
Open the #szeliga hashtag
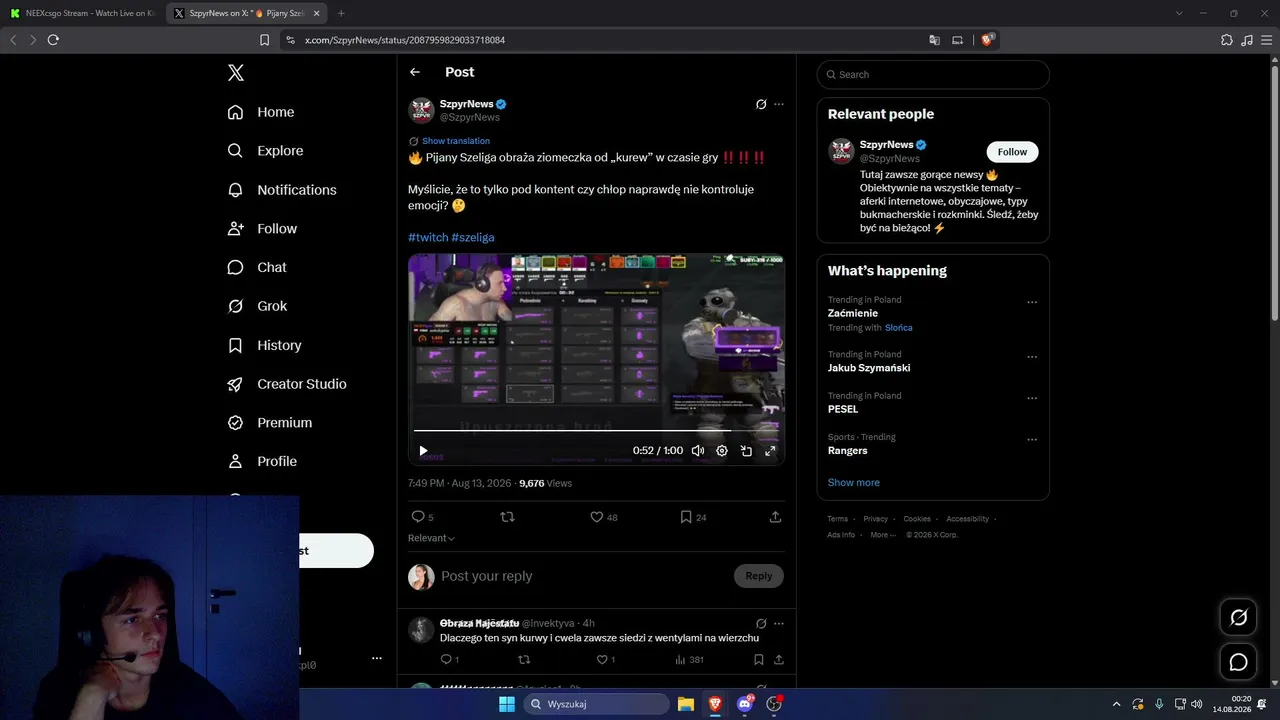(473, 237)
